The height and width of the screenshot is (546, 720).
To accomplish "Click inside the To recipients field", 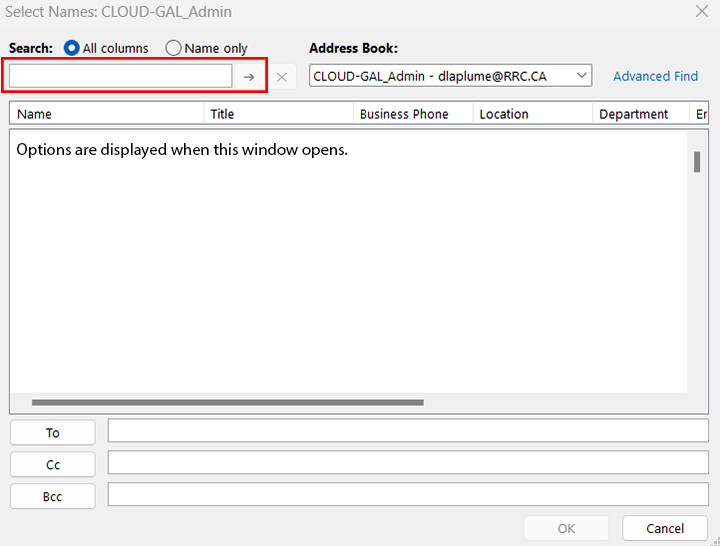I will 408,431.
